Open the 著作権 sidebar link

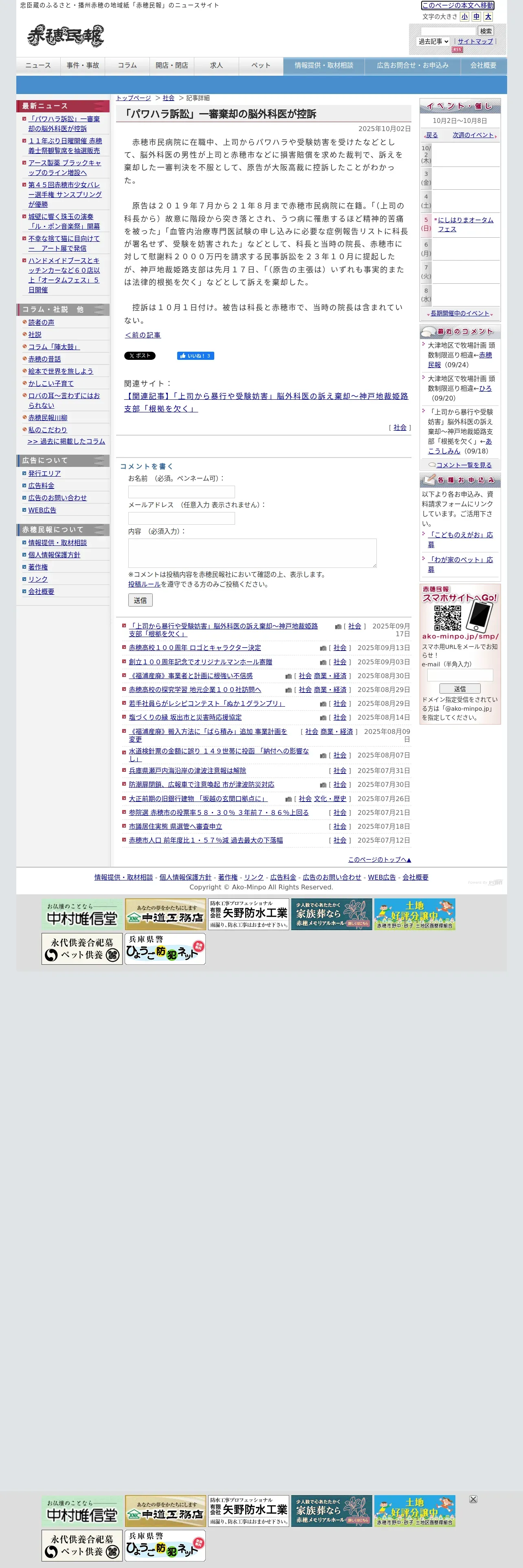[x=38, y=567]
